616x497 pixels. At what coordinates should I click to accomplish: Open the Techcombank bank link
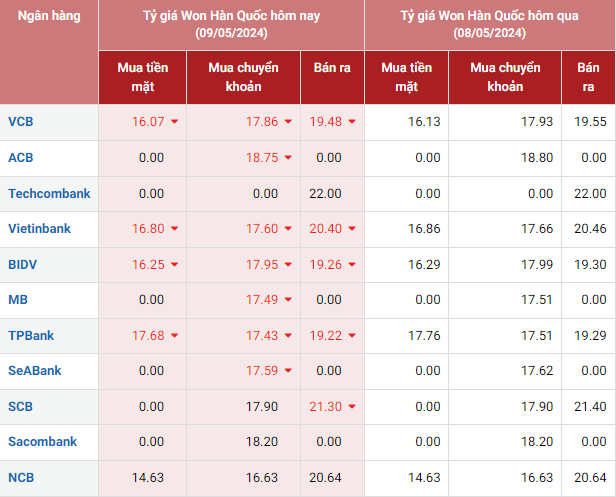[x=49, y=193]
